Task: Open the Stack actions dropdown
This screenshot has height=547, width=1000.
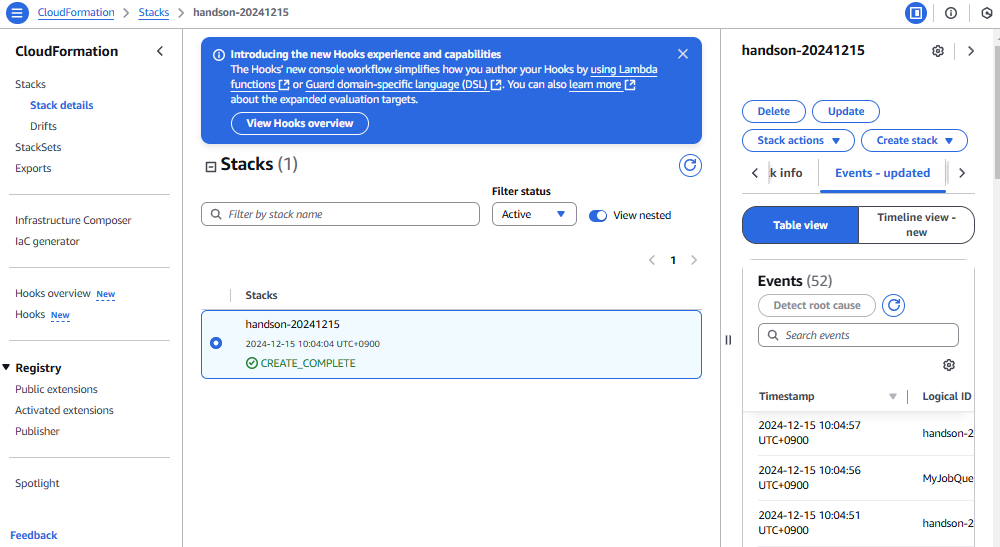Action: click(798, 140)
